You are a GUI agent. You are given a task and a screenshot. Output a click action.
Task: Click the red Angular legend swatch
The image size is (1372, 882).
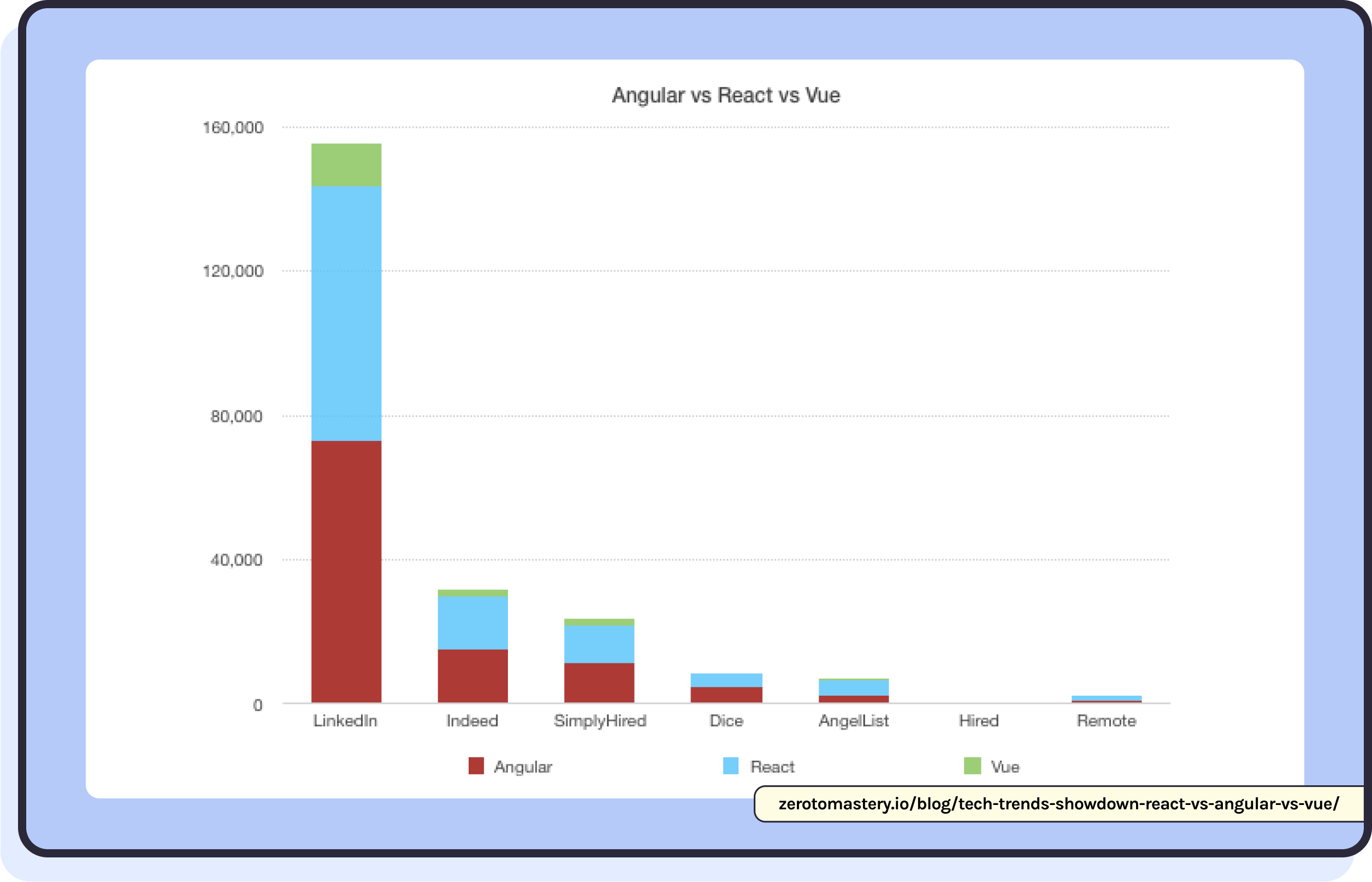tap(476, 766)
